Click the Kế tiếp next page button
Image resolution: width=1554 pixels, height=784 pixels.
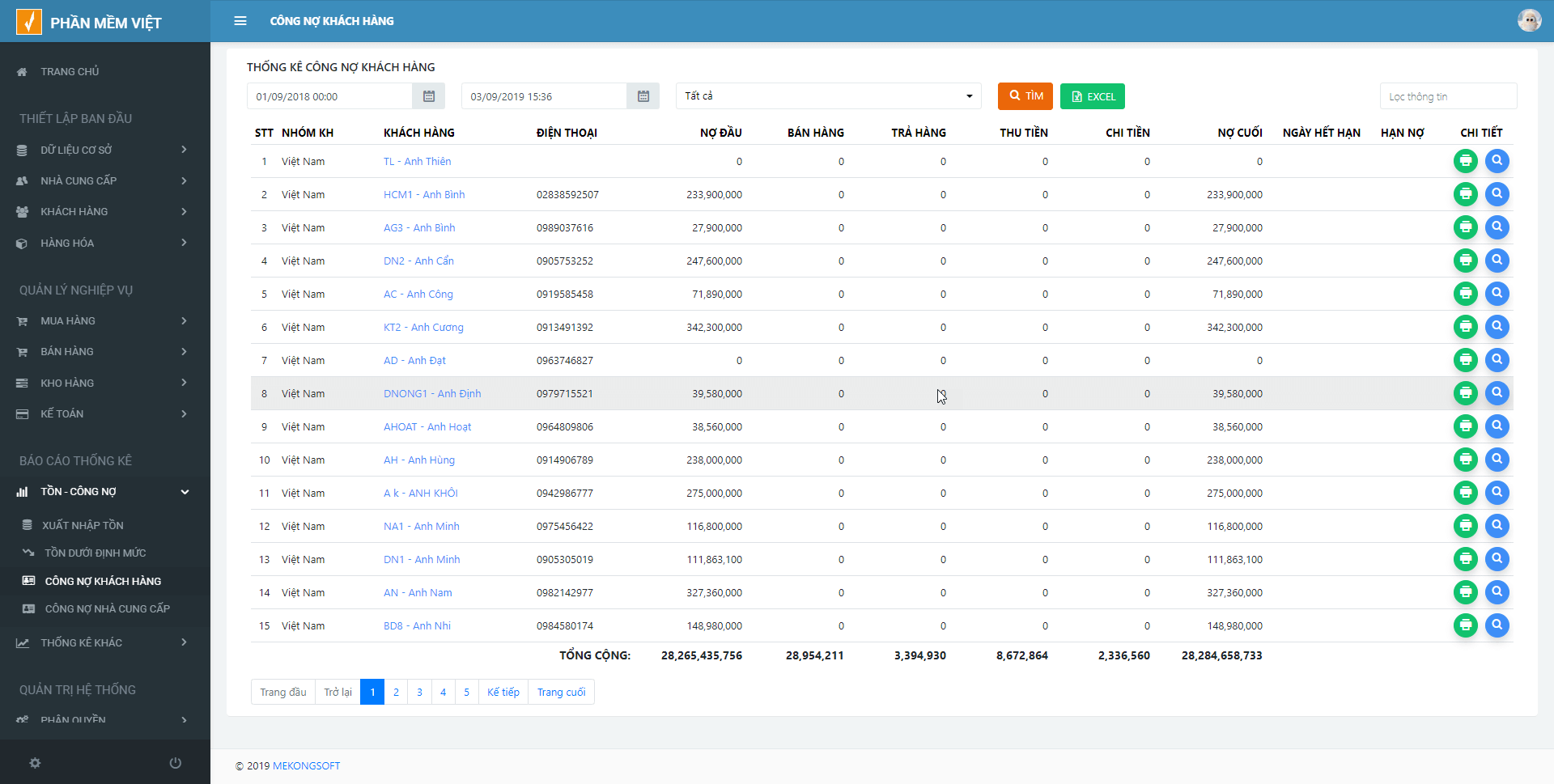[x=503, y=692]
